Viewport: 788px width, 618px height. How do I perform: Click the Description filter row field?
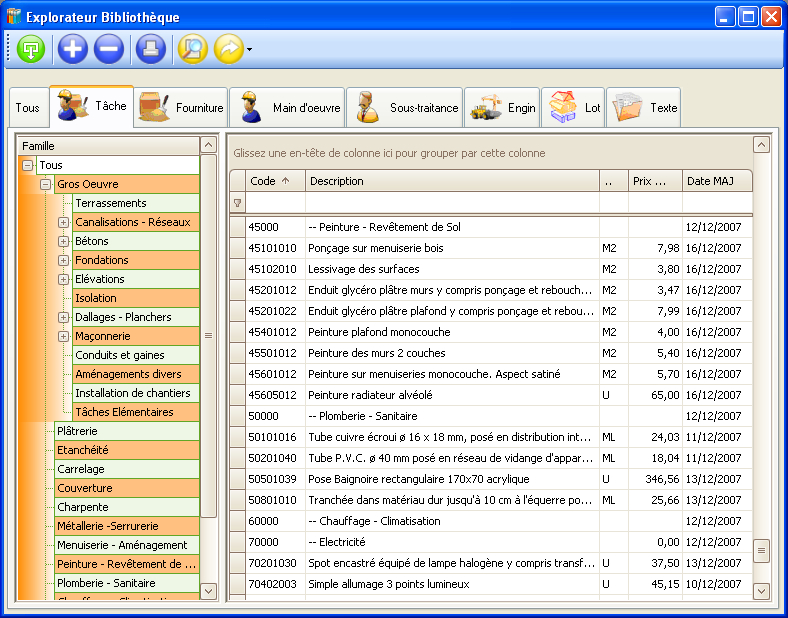(x=450, y=203)
